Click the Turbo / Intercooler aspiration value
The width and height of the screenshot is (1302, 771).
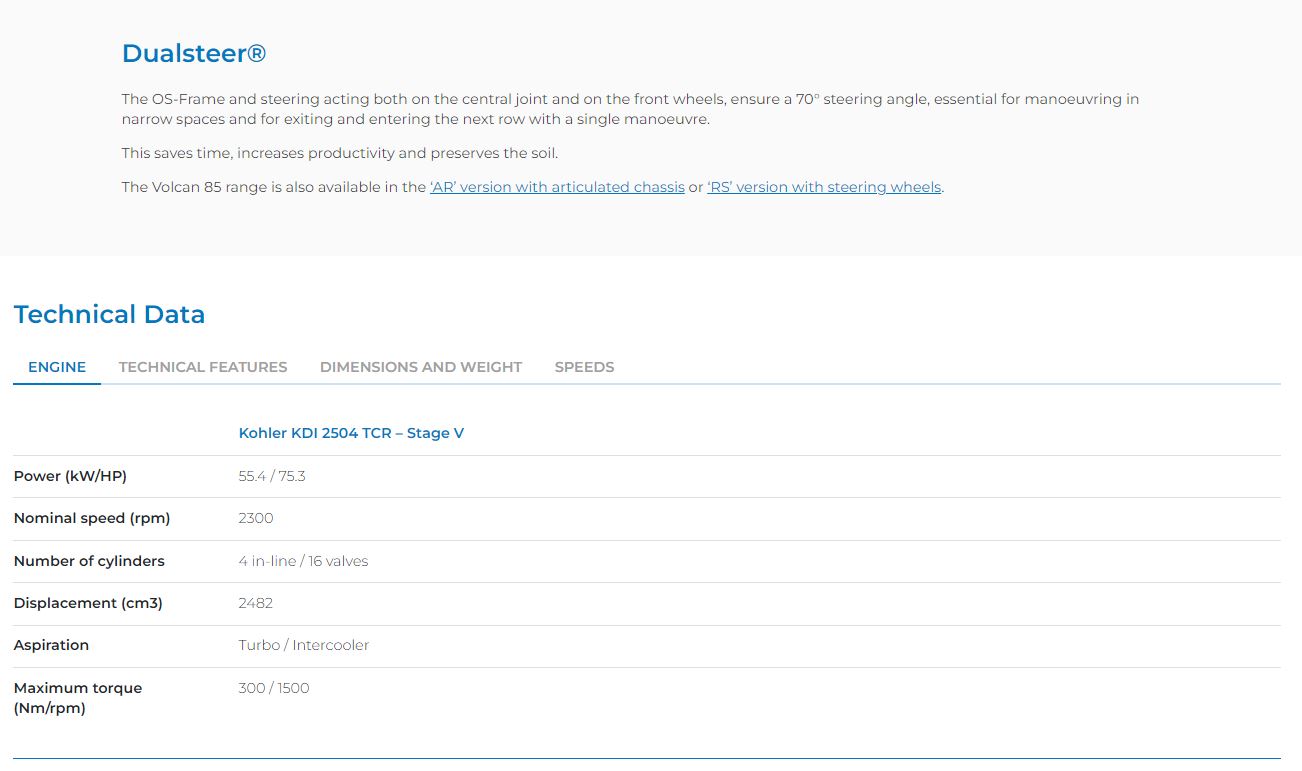(304, 645)
